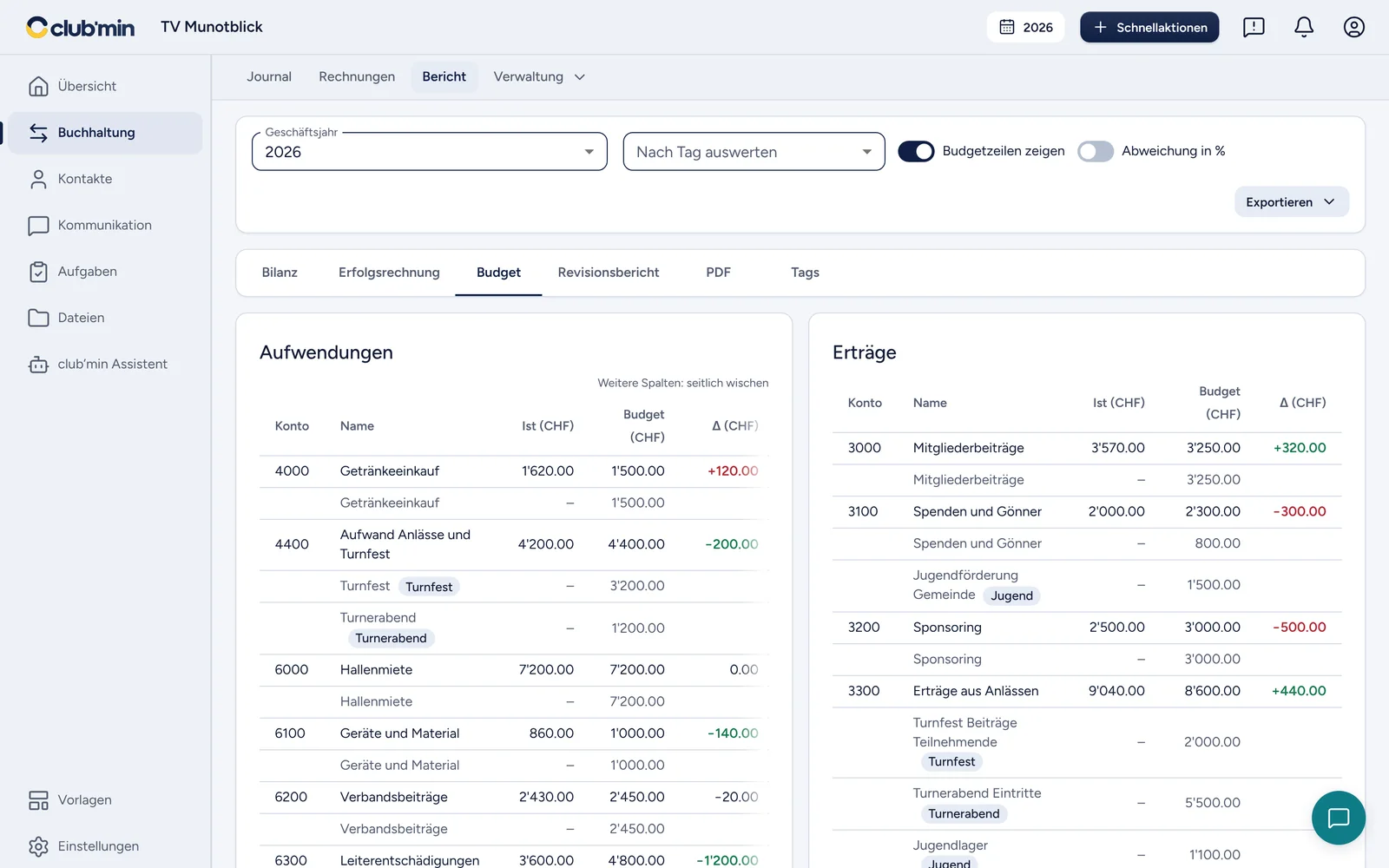Screen dimensions: 1389x868
Task: Click the Erträge aus Anlässen row name
Action: (x=976, y=691)
